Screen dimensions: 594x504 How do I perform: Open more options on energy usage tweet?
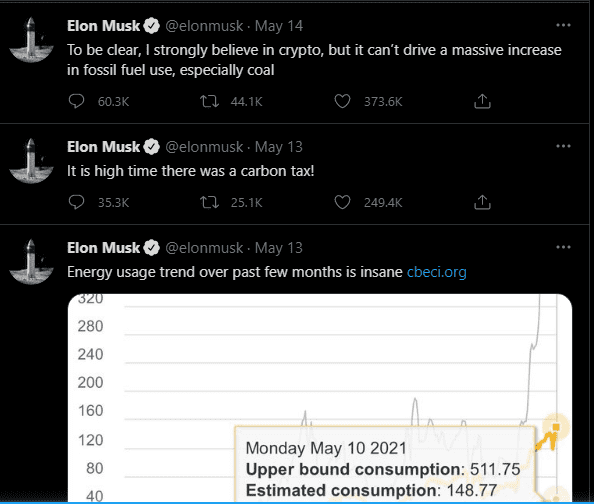pyautogui.click(x=563, y=247)
